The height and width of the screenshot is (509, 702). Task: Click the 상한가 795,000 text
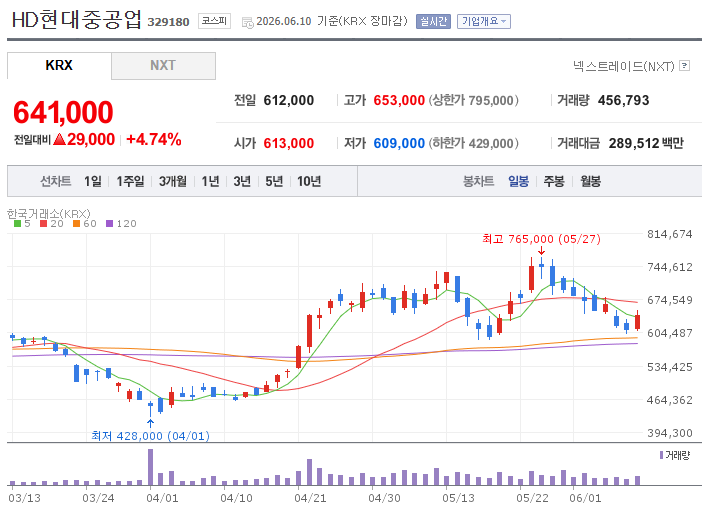point(474,100)
